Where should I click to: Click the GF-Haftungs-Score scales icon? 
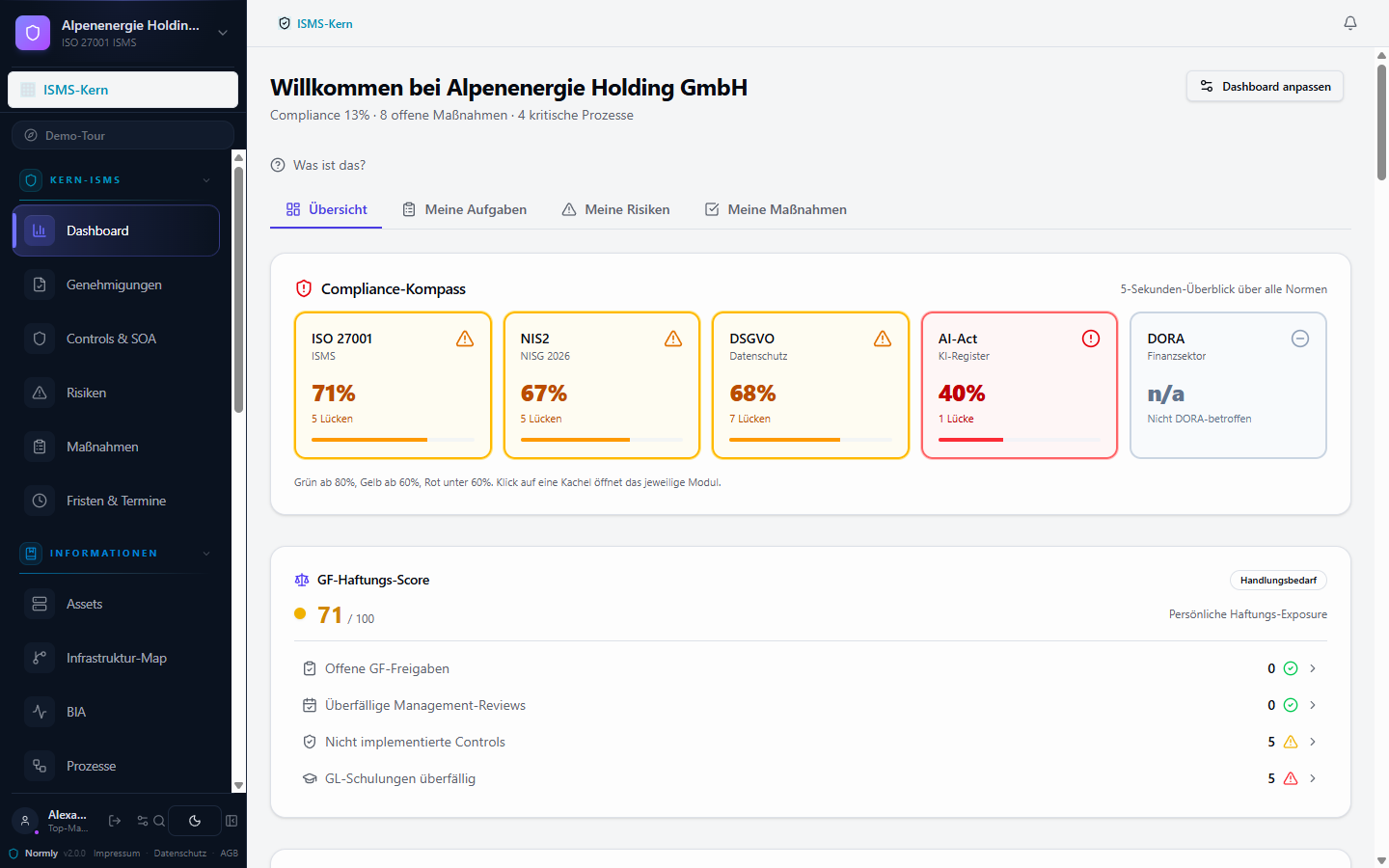pyautogui.click(x=302, y=580)
